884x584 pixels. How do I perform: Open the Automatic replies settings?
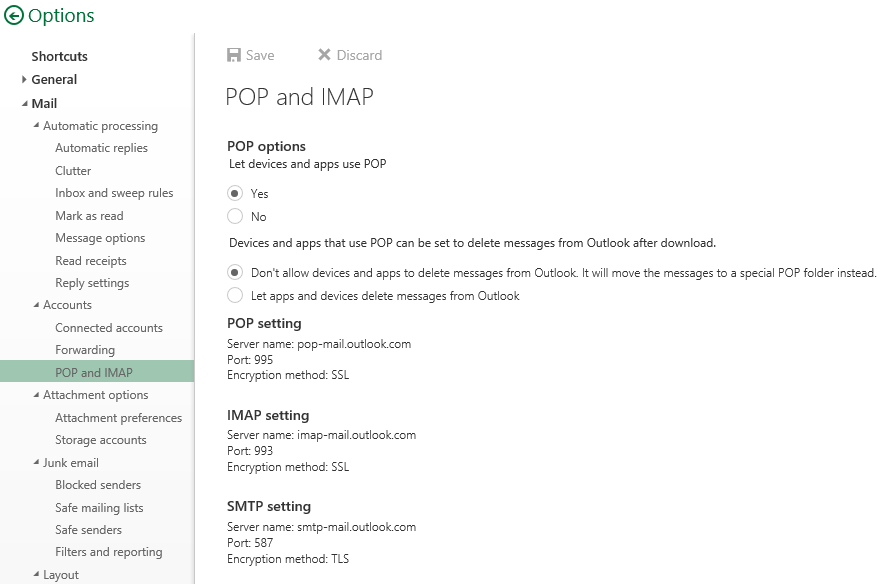click(x=101, y=148)
